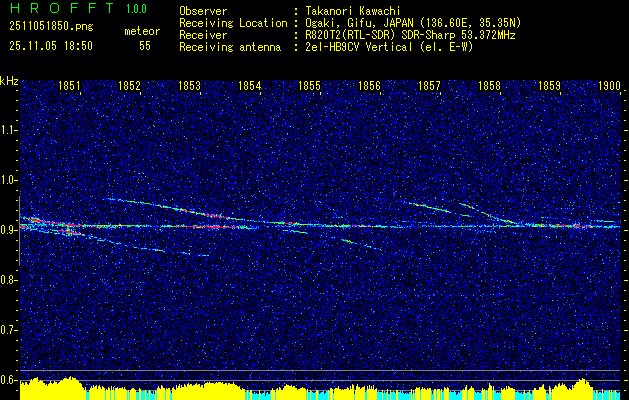629x400 pixels.
Task: Pick the 1859 time marker
Action: 549,87
